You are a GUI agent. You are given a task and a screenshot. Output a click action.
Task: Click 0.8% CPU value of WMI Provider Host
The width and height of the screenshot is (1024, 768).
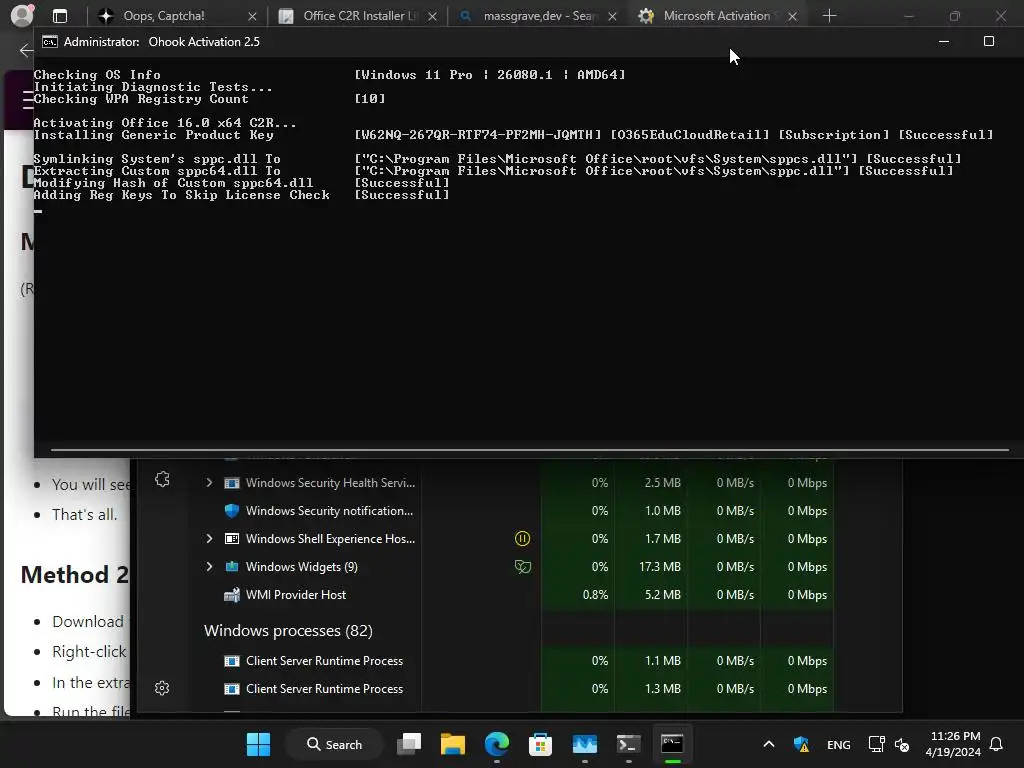595,594
